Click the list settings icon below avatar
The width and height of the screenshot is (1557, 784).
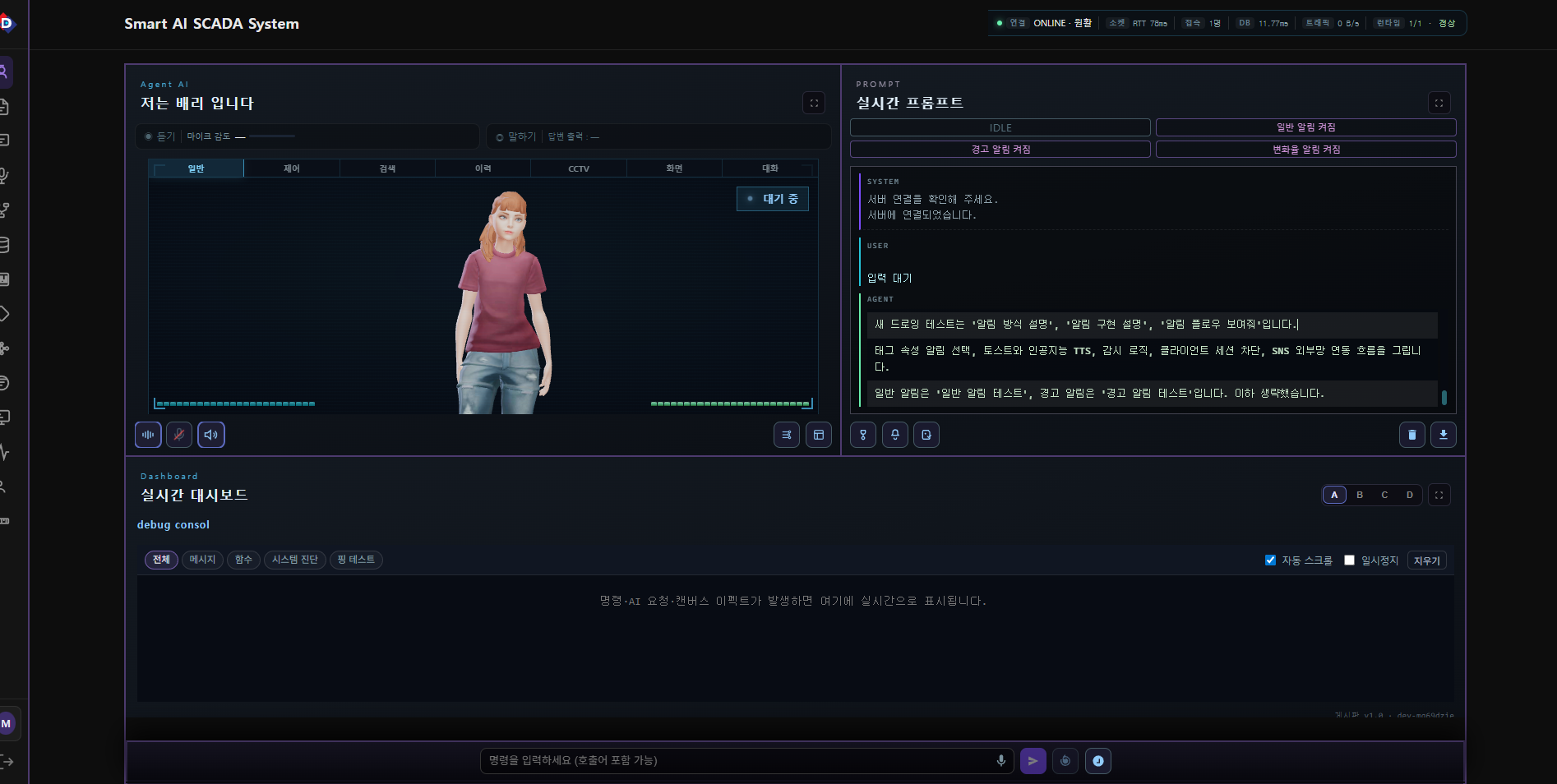click(x=787, y=435)
